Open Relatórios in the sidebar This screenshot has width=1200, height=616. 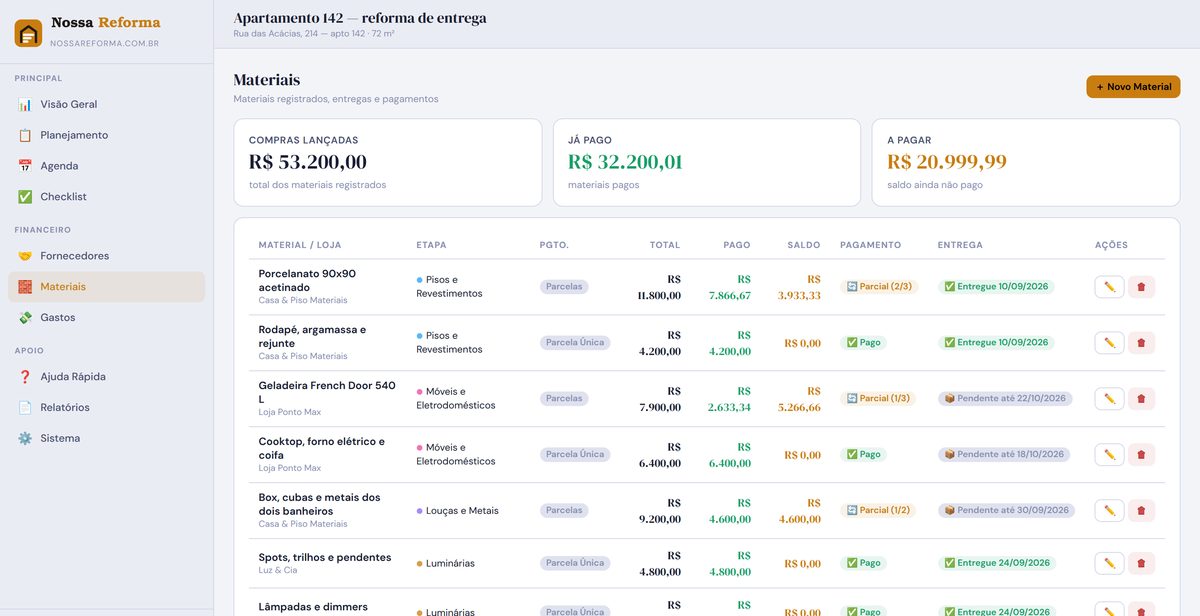pos(106,408)
